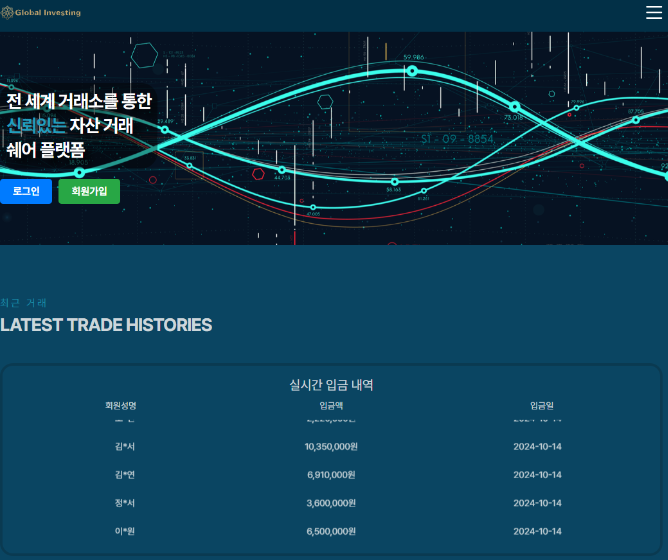
Task: Click the 회원성명 column header
Action: point(121,406)
